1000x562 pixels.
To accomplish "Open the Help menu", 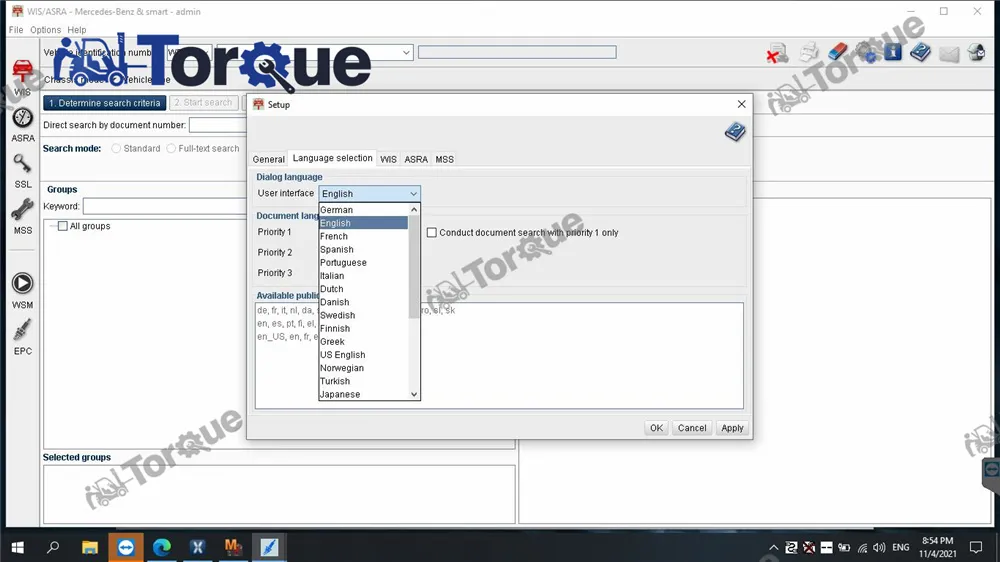I will tap(77, 30).
